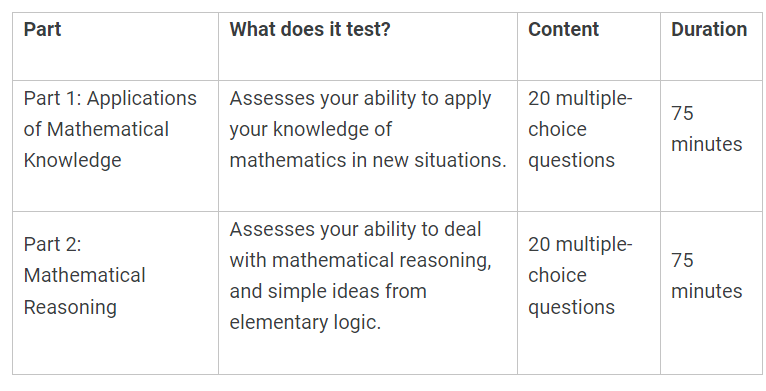This screenshot has height=391, width=766.
Task: Click the Part 1 description text
Action: (x=368, y=130)
